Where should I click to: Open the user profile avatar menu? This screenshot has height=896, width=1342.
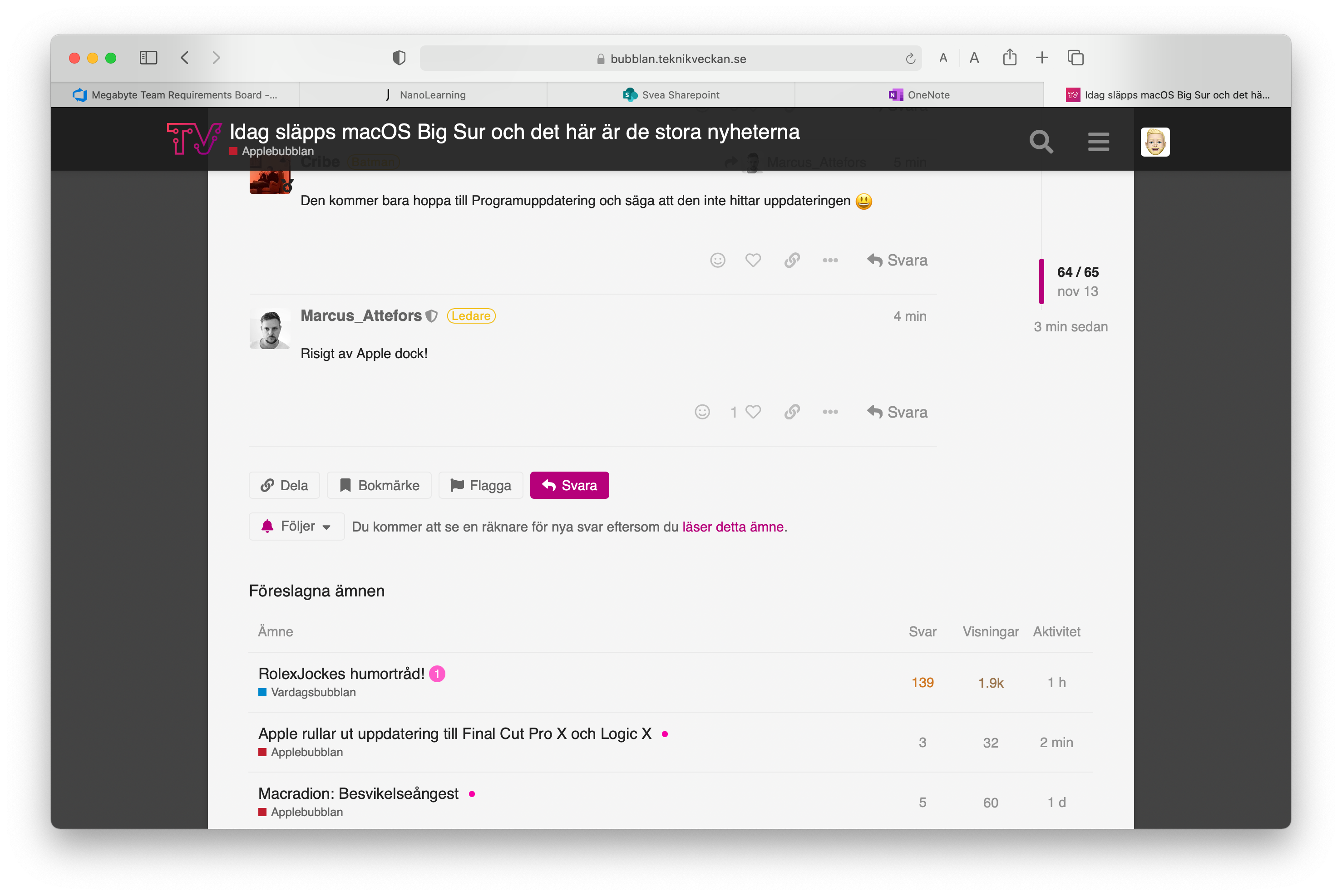coord(1155,142)
